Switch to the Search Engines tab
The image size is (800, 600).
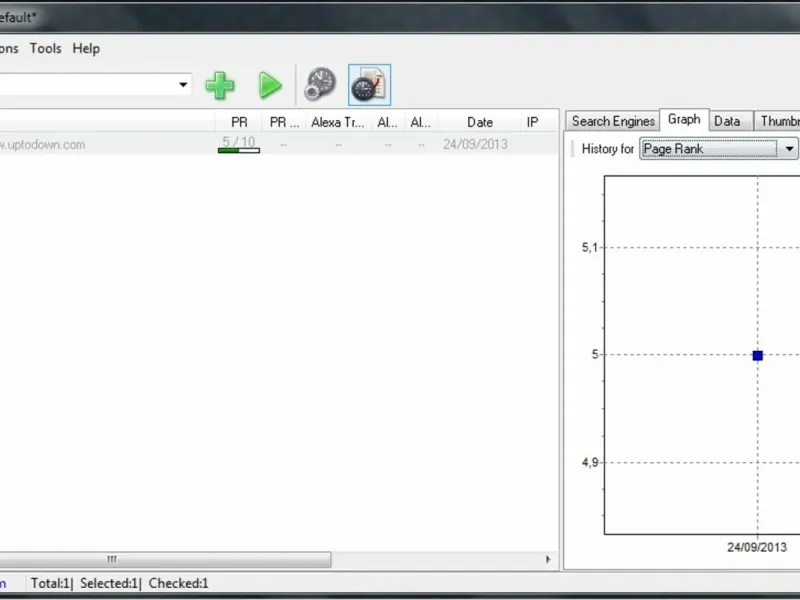coord(613,121)
